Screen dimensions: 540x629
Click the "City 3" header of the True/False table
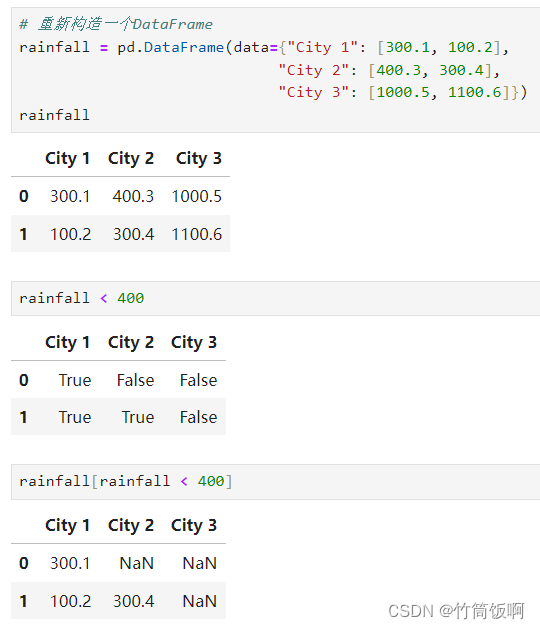coord(194,343)
